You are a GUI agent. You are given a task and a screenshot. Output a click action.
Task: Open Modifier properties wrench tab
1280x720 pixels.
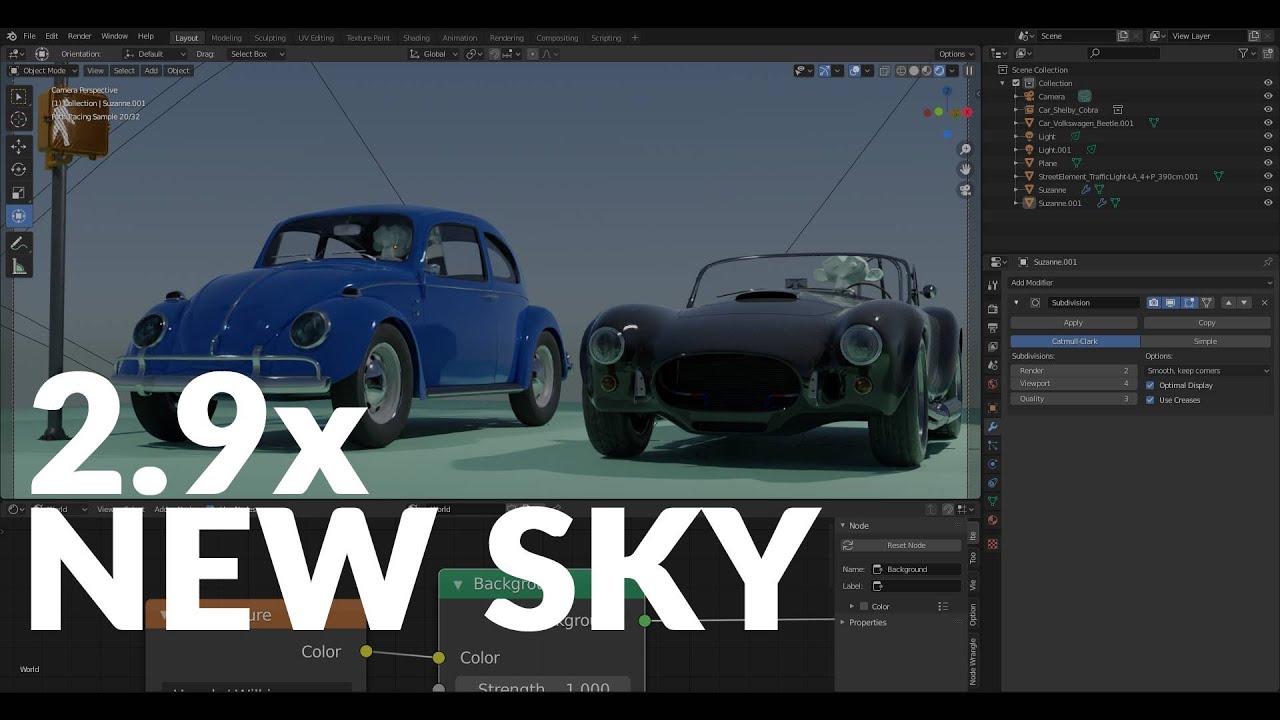(992, 427)
